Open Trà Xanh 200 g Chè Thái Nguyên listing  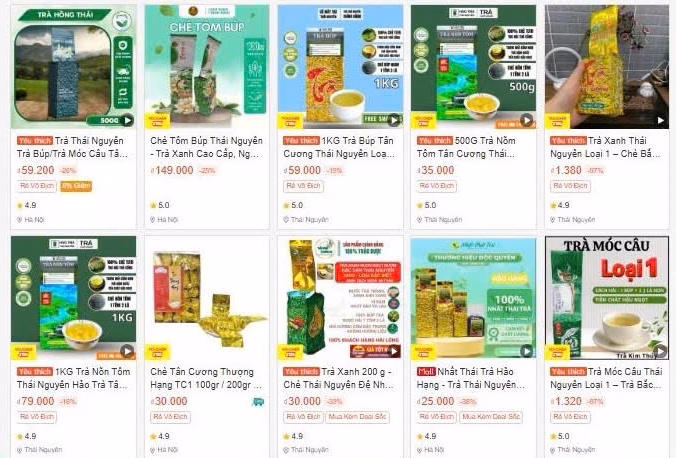click(338, 378)
